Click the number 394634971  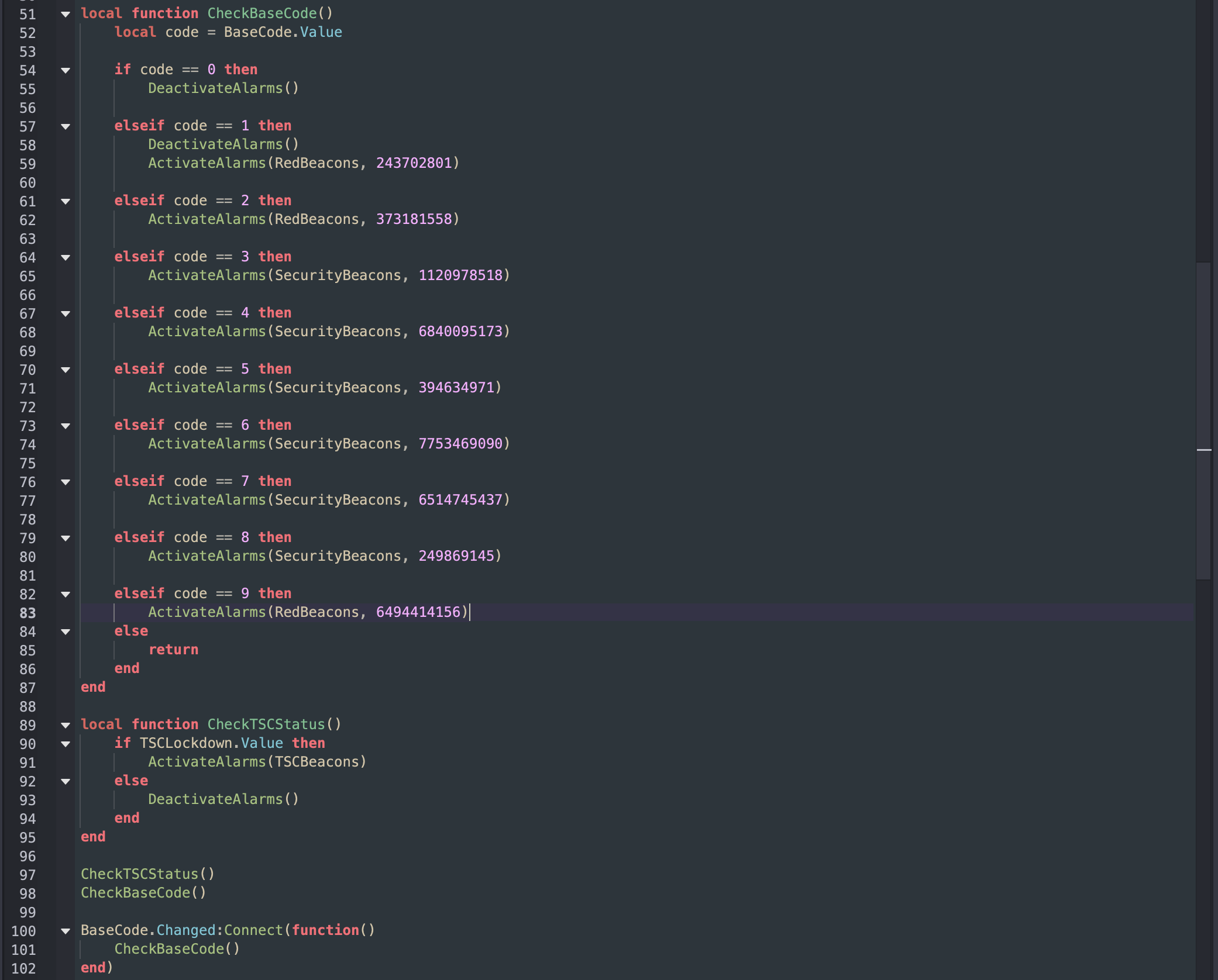[x=457, y=387]
